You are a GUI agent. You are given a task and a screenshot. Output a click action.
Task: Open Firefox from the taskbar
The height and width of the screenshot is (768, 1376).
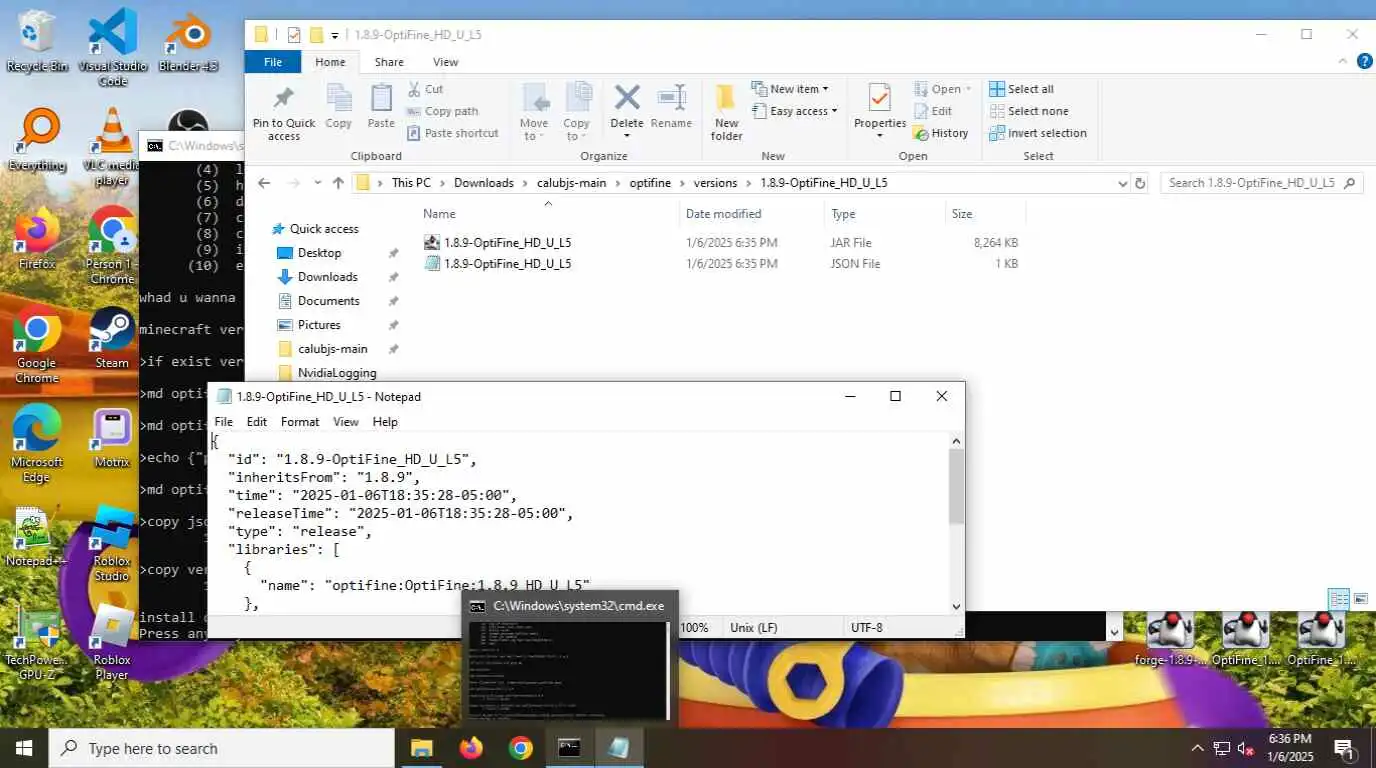pyautogui.click(x=471, y=748)
